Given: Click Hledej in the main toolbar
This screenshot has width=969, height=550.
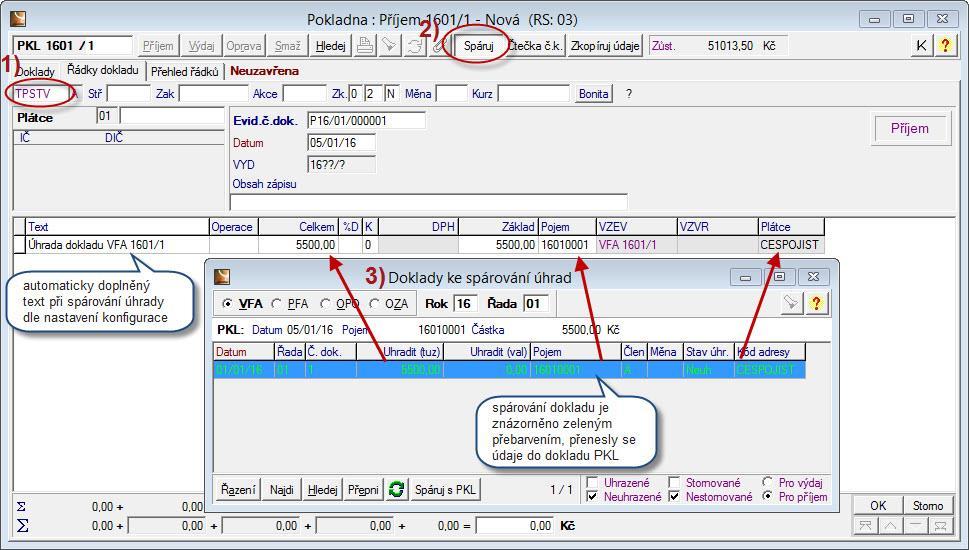Looking at the screenshot, I should (331, 46).
